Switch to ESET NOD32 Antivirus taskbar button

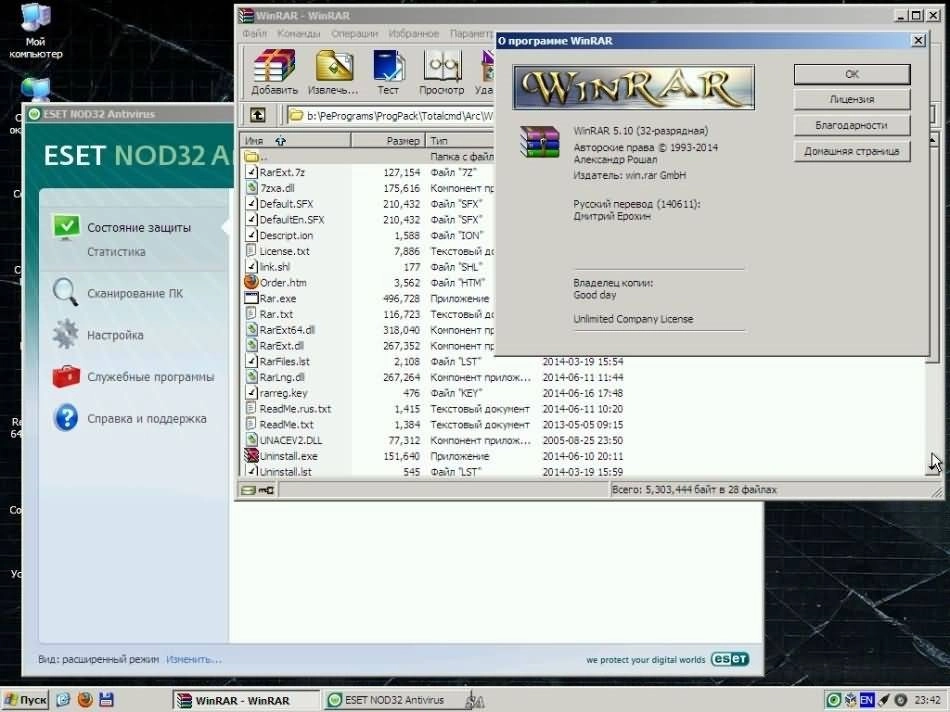pyautogui.click(x=395, y=700)
